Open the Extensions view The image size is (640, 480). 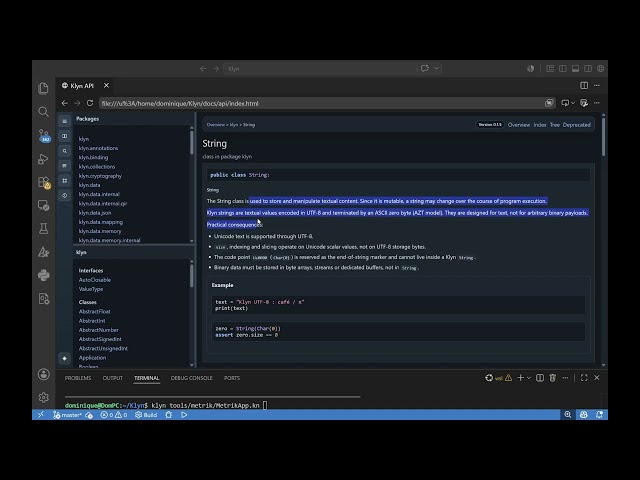pos(44,182)
